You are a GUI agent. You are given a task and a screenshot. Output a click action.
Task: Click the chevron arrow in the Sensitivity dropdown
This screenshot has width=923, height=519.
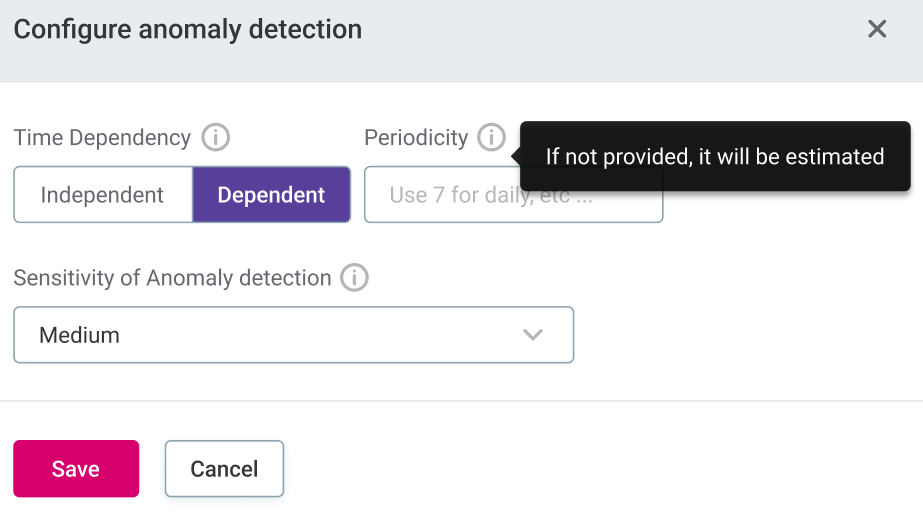pos(533,335)
